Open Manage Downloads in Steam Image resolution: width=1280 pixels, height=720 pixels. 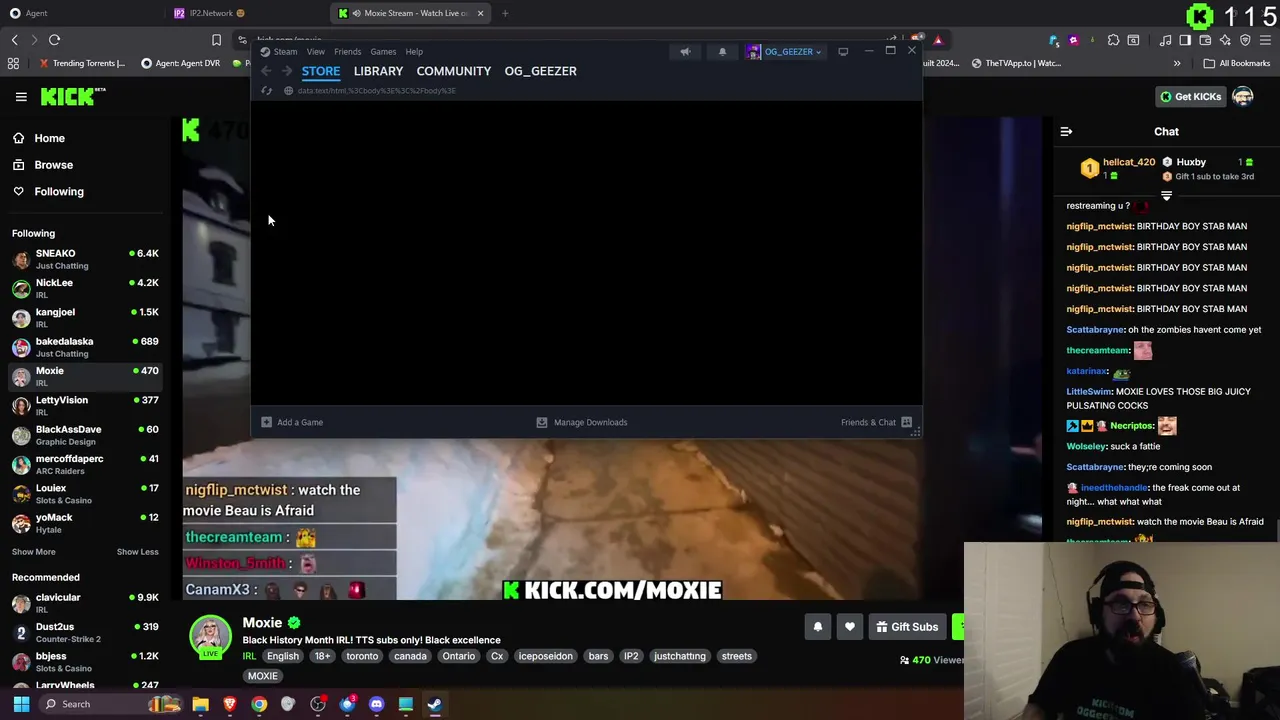tap(582, 422)
